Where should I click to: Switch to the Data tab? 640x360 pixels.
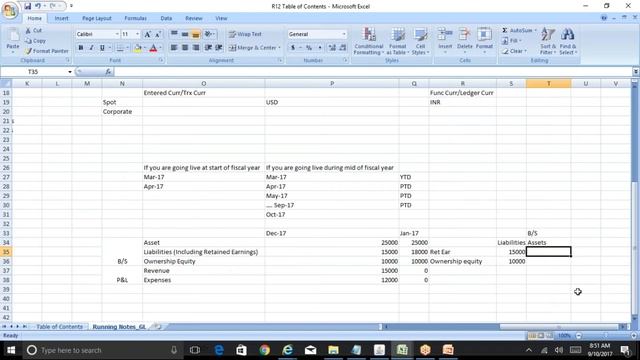click(166, 18)
